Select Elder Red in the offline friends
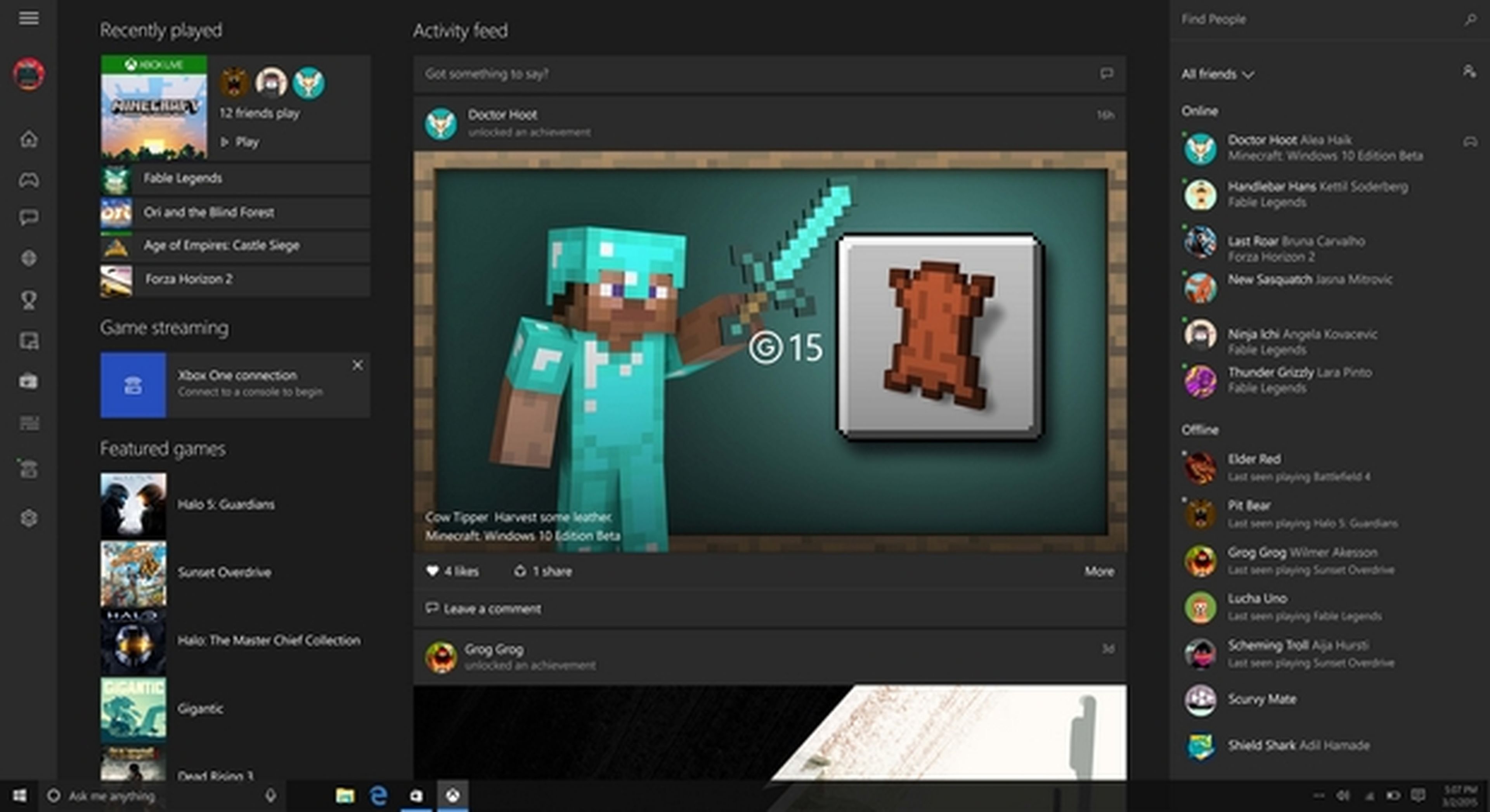The height and width of the screenshot is (812, 1490). [1329, 467]
